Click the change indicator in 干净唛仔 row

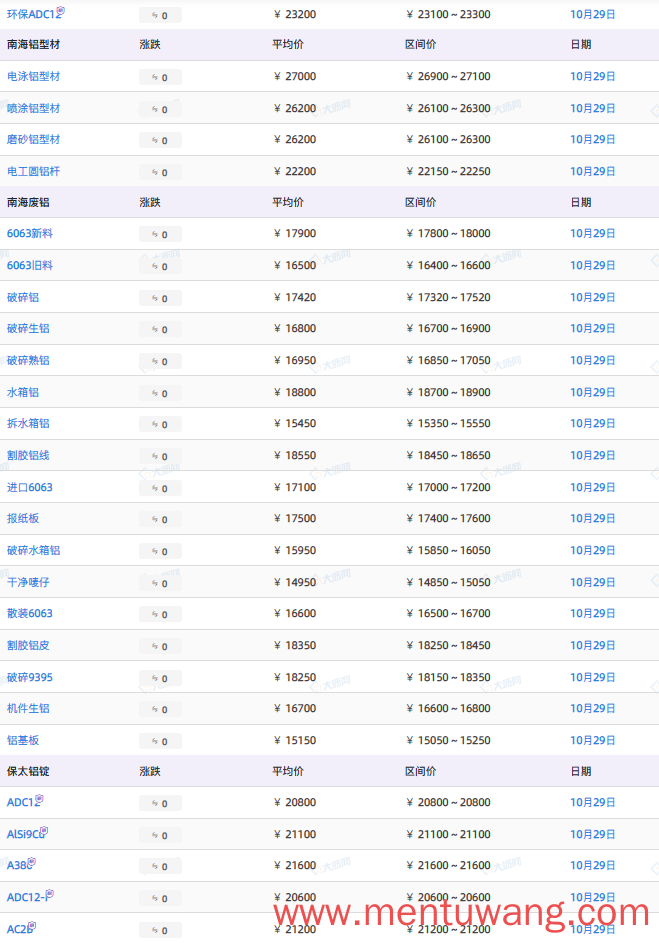pos(160,583)
